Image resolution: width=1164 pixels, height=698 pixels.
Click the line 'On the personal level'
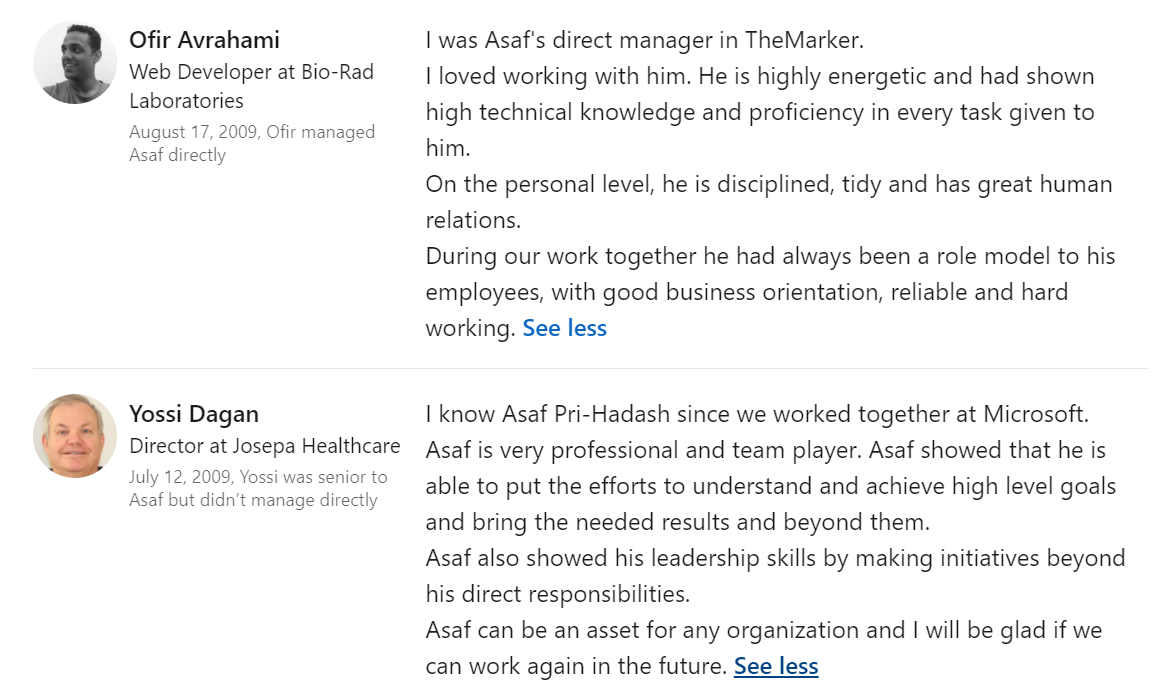pyautogui.click(x=769, y=202)
